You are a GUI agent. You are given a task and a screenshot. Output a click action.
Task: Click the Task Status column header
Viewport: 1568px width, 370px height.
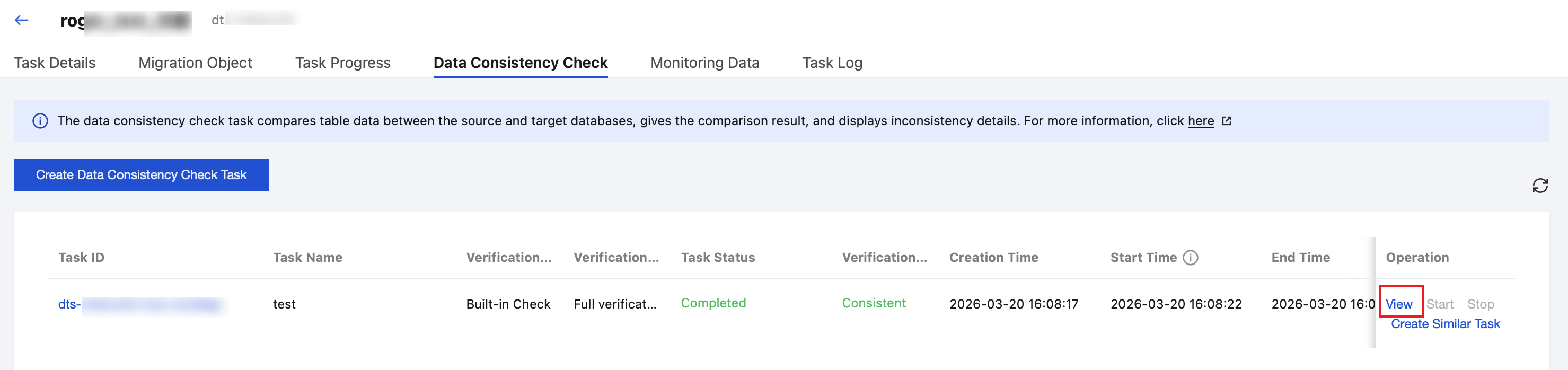click(x=718, y=258)
